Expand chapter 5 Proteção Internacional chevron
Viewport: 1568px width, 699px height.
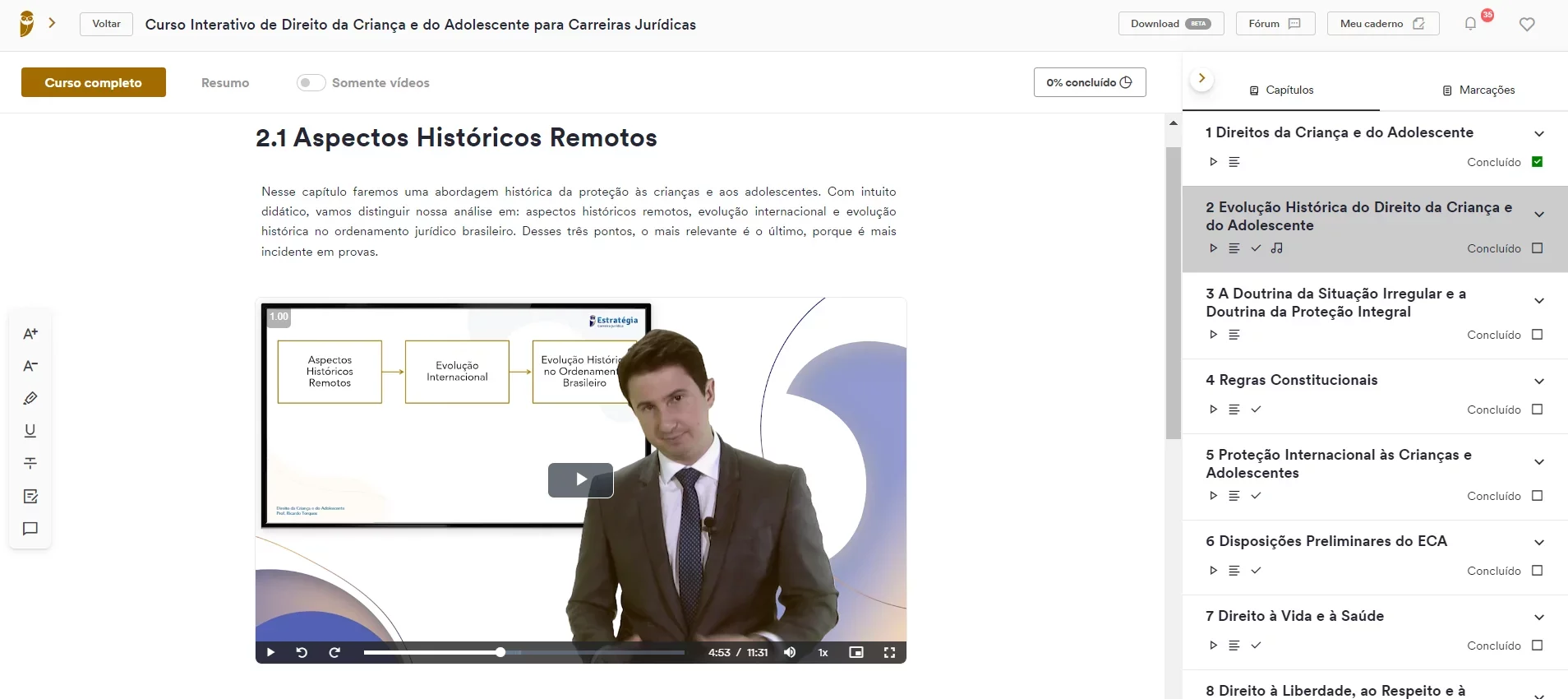pyautogui.click(x=1539, y=462)
